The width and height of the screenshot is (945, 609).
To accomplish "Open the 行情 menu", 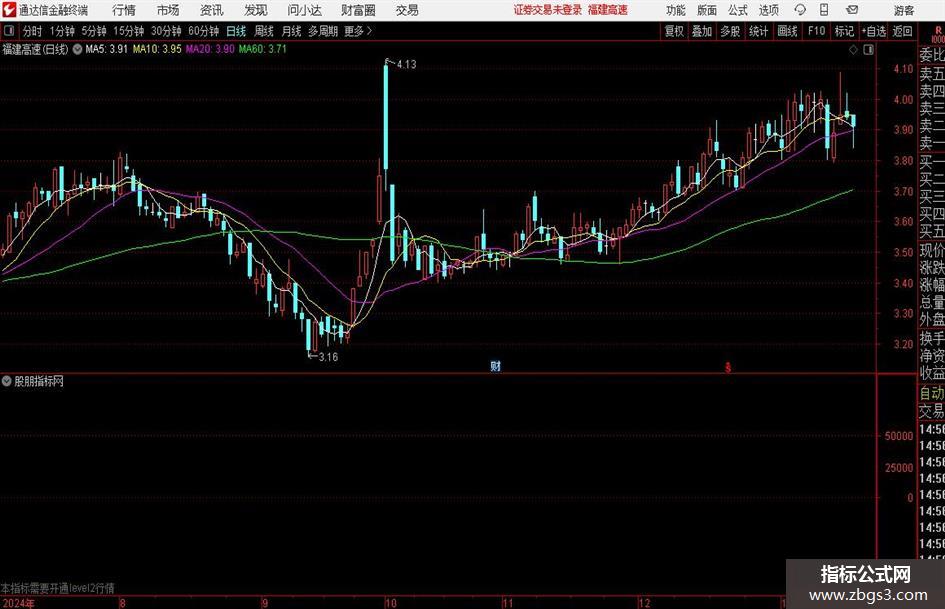I will [x=124, y=10].
